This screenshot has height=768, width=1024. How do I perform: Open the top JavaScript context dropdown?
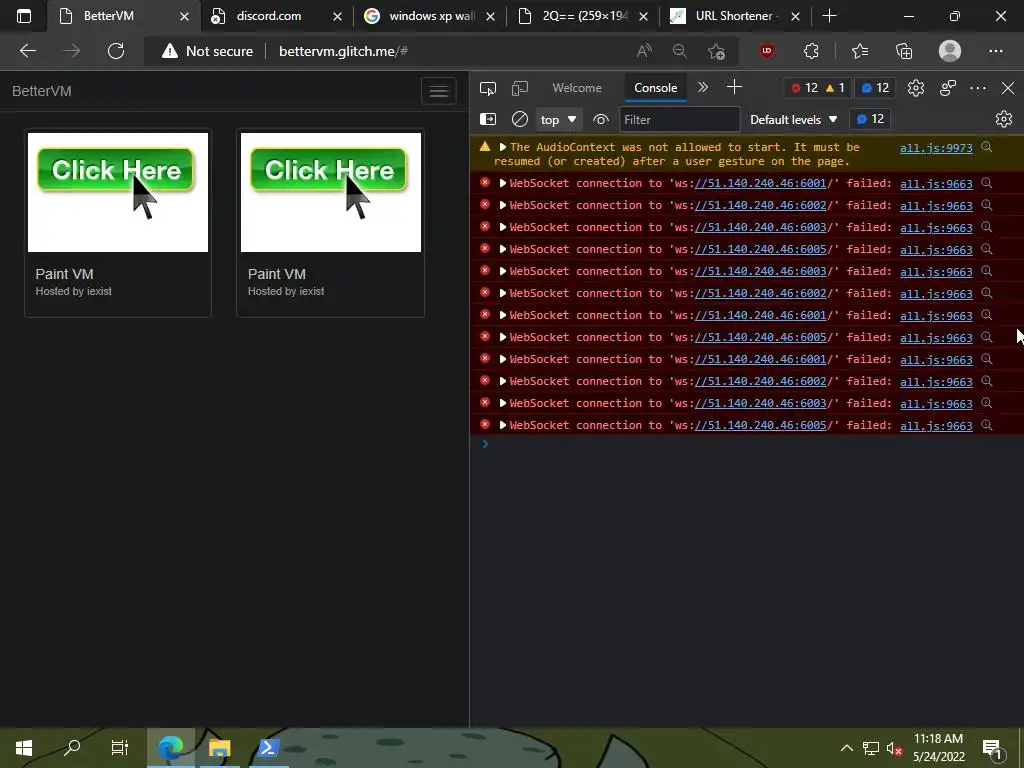[558, 120]
